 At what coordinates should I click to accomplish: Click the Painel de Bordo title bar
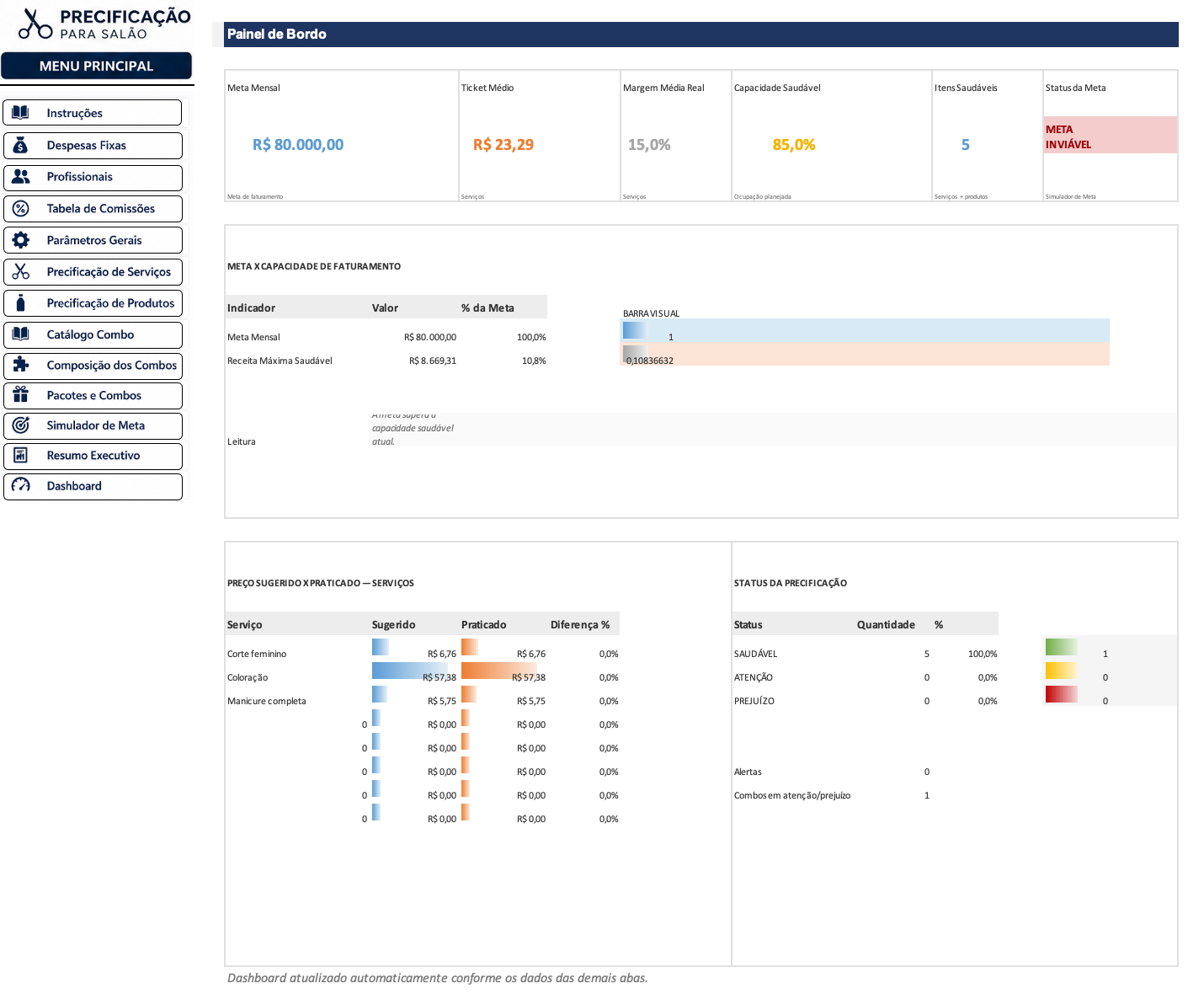pyautogui.click(x=701, y=35)
